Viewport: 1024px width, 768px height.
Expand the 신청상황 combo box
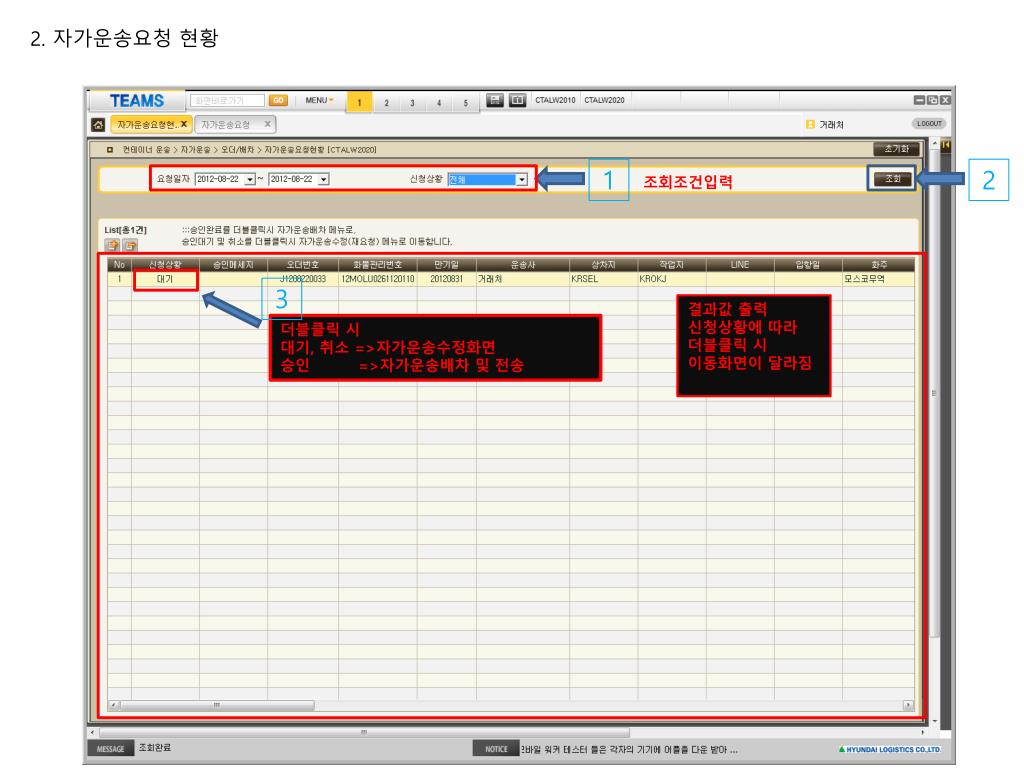[521, 179]
